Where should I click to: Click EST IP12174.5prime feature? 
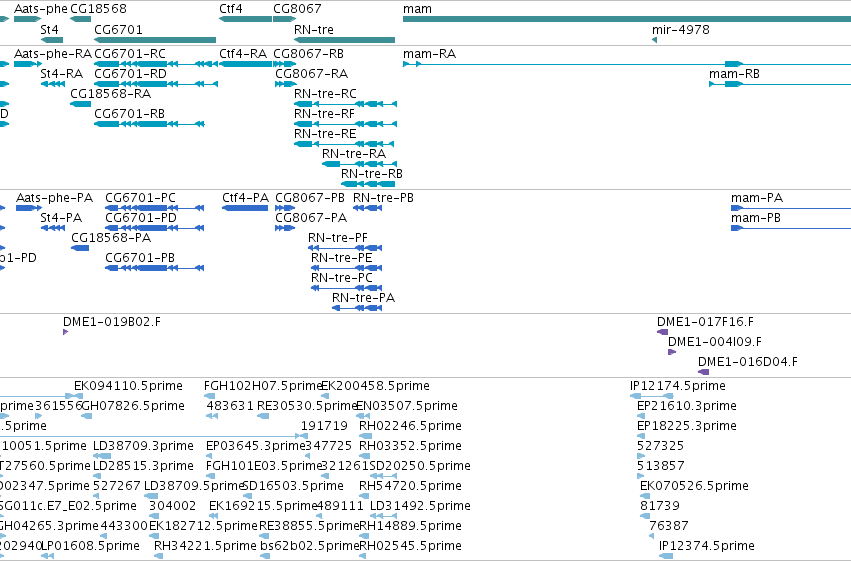pyautogui.click(x=652, y=396)
